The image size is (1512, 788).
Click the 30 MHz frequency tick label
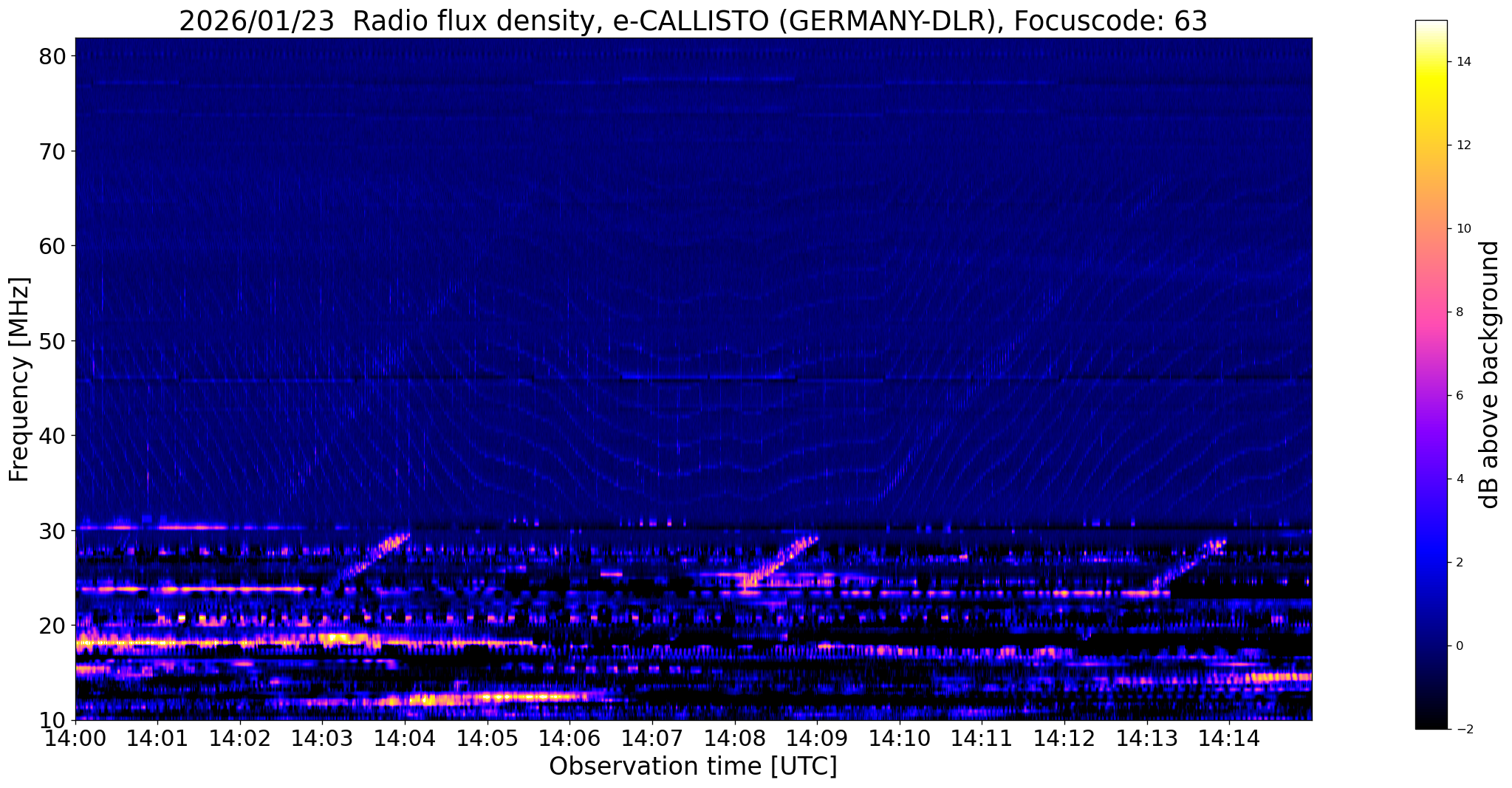pyautogui.click(x=53, y=531)
